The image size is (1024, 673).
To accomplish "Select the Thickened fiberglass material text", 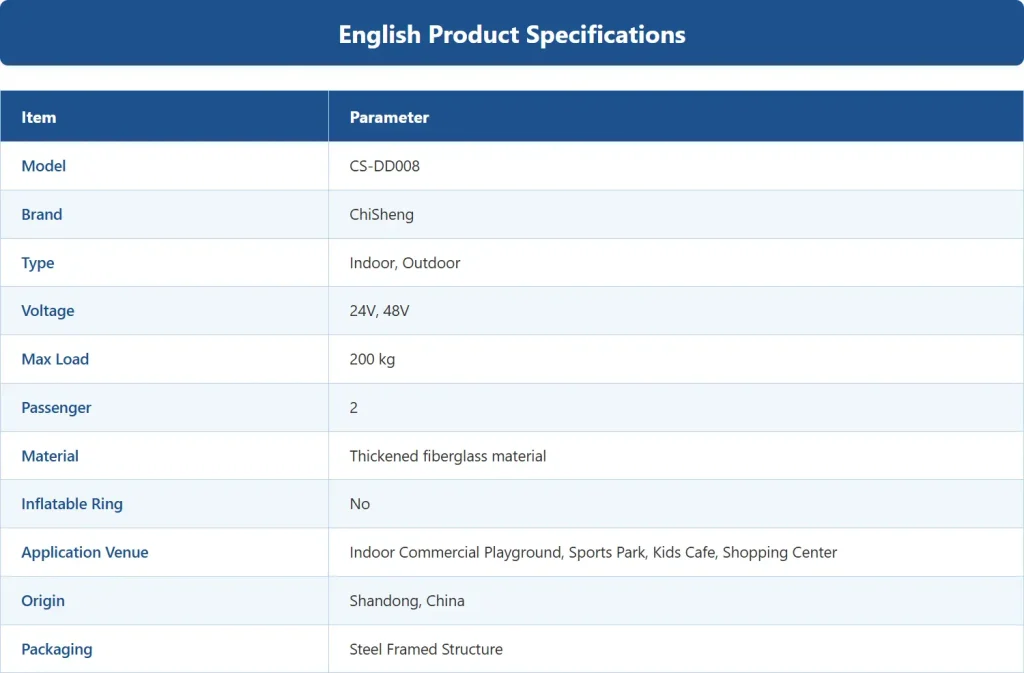I will point(448,456).
